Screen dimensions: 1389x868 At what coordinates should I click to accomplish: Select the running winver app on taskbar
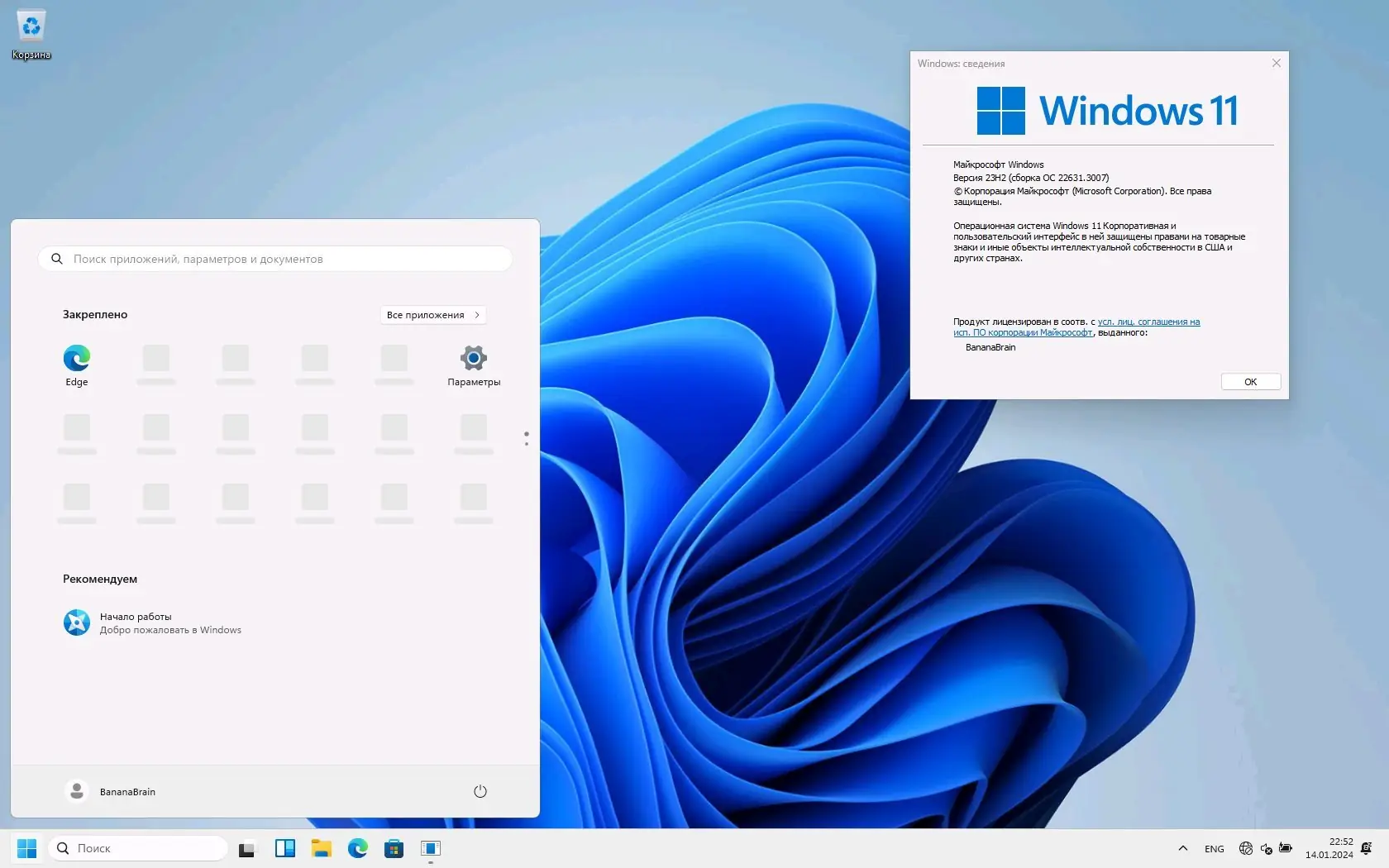pos(431,848)
